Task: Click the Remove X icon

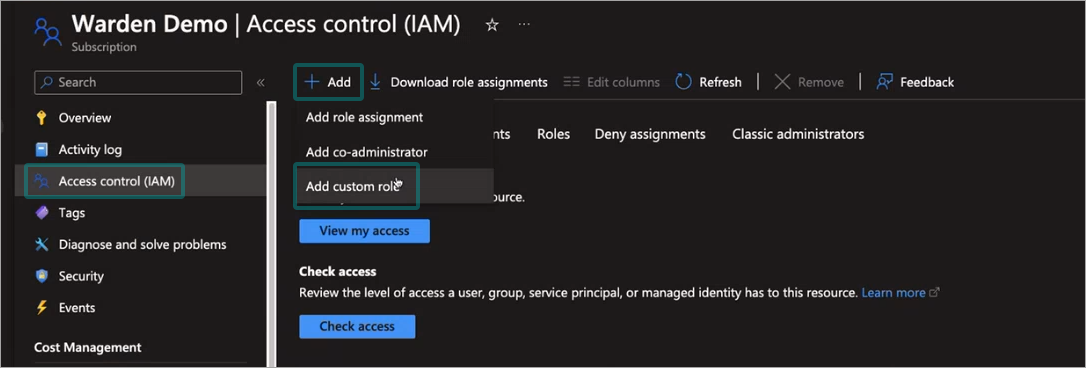Action: click(783, 82)
